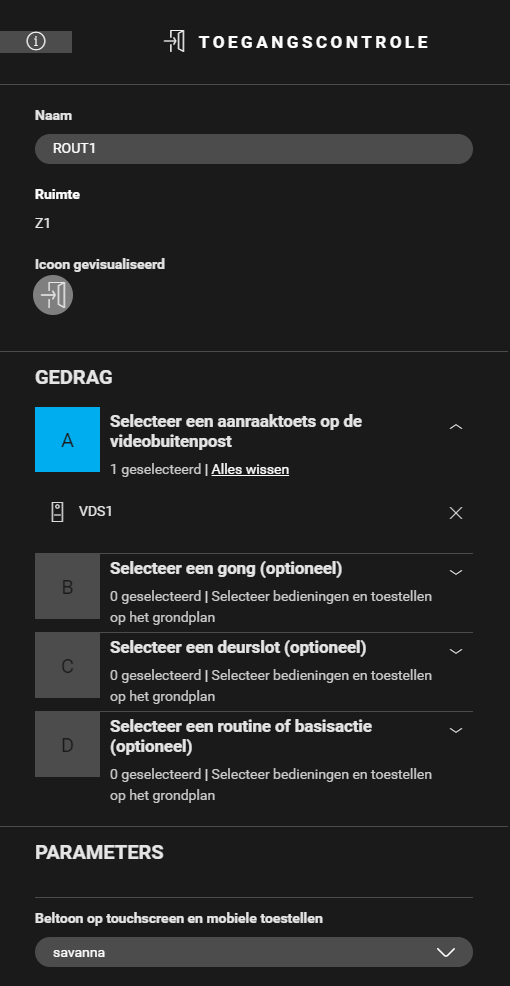This screenshot has width=510, height=986.
Task: Click the Selecteer een gong heading
Action: pyautogui.click(x=226, y=569)
